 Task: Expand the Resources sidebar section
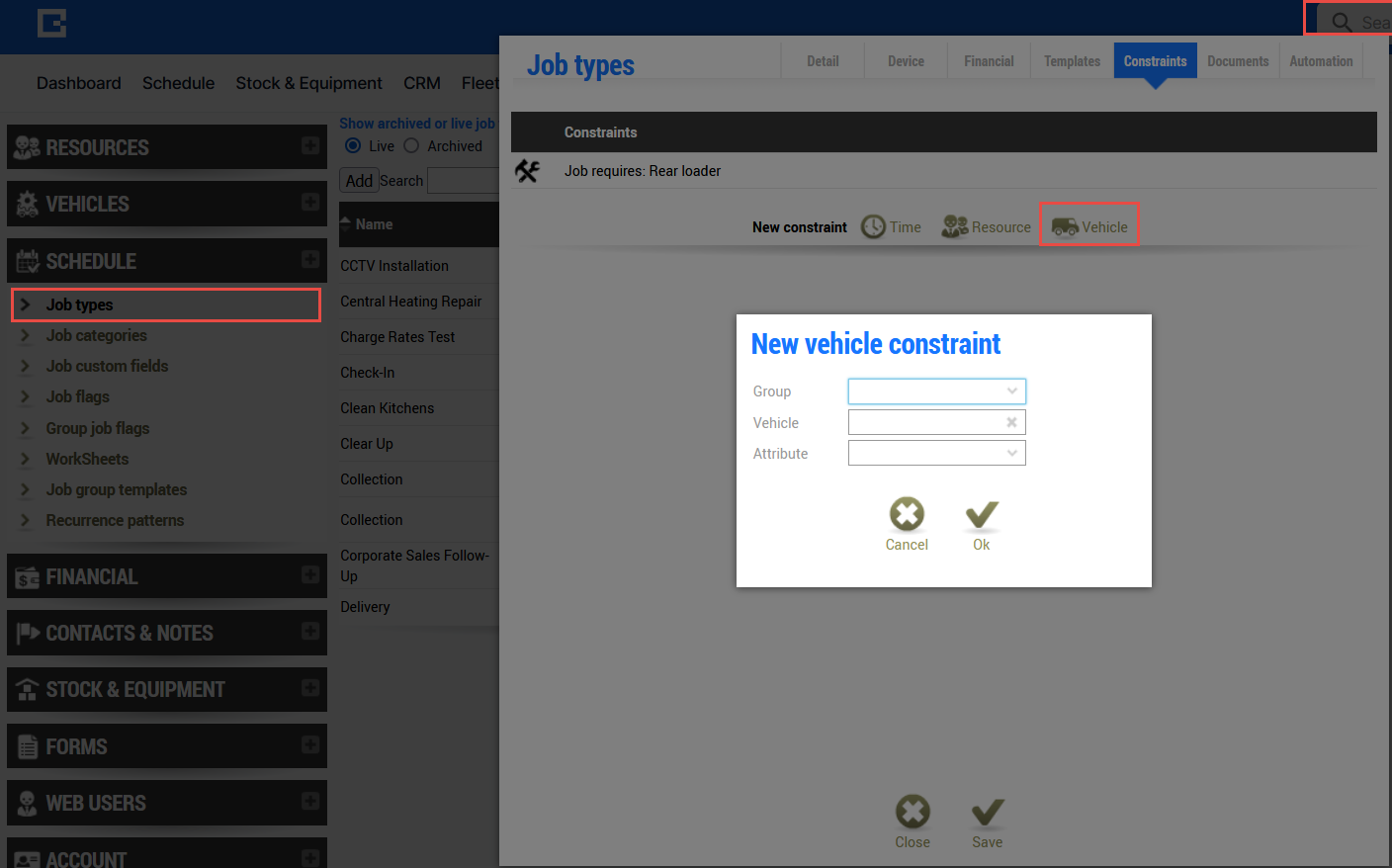click(x=310, y=146)
